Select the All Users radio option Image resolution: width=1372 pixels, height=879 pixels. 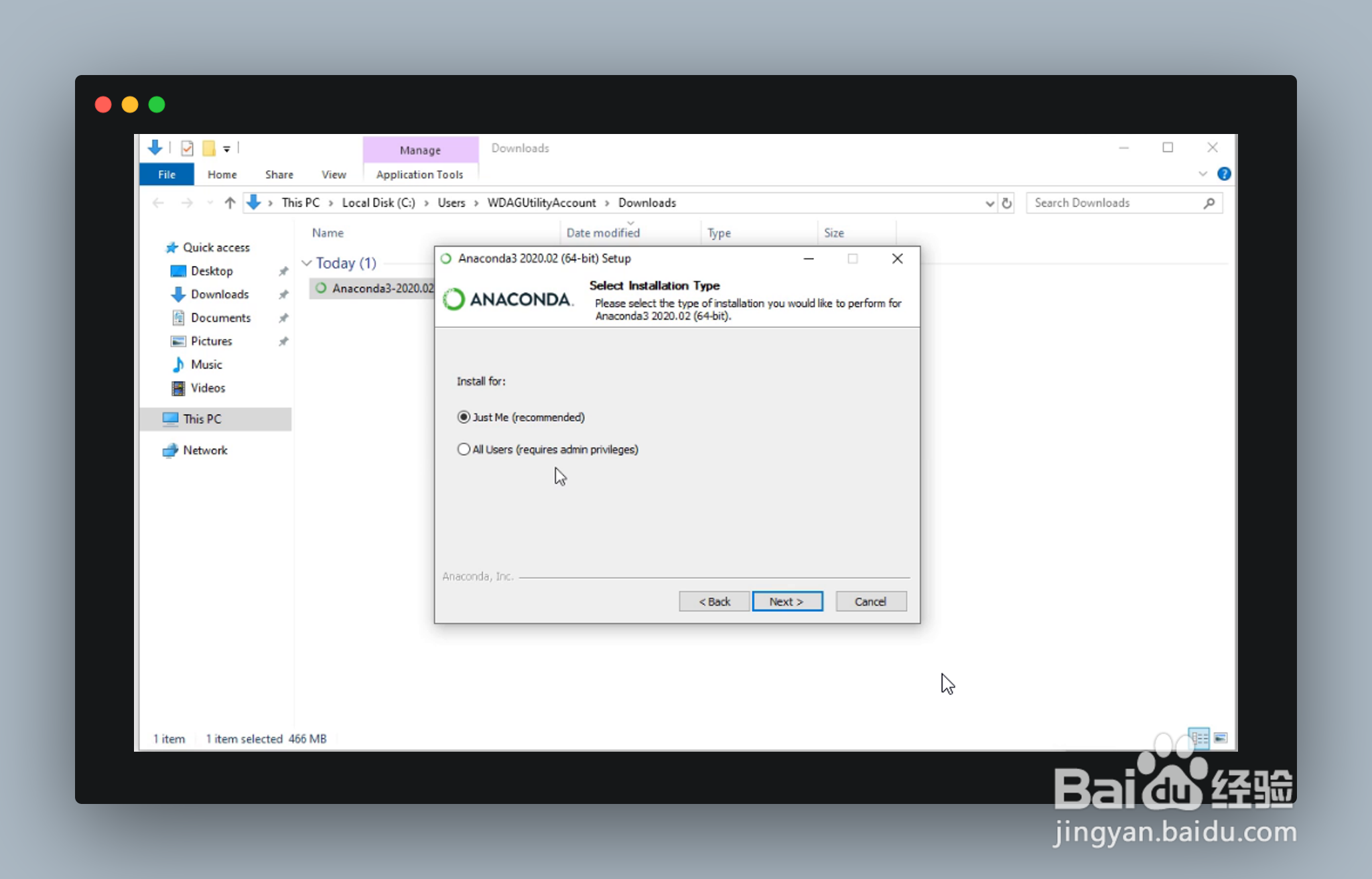coord(464,449)
